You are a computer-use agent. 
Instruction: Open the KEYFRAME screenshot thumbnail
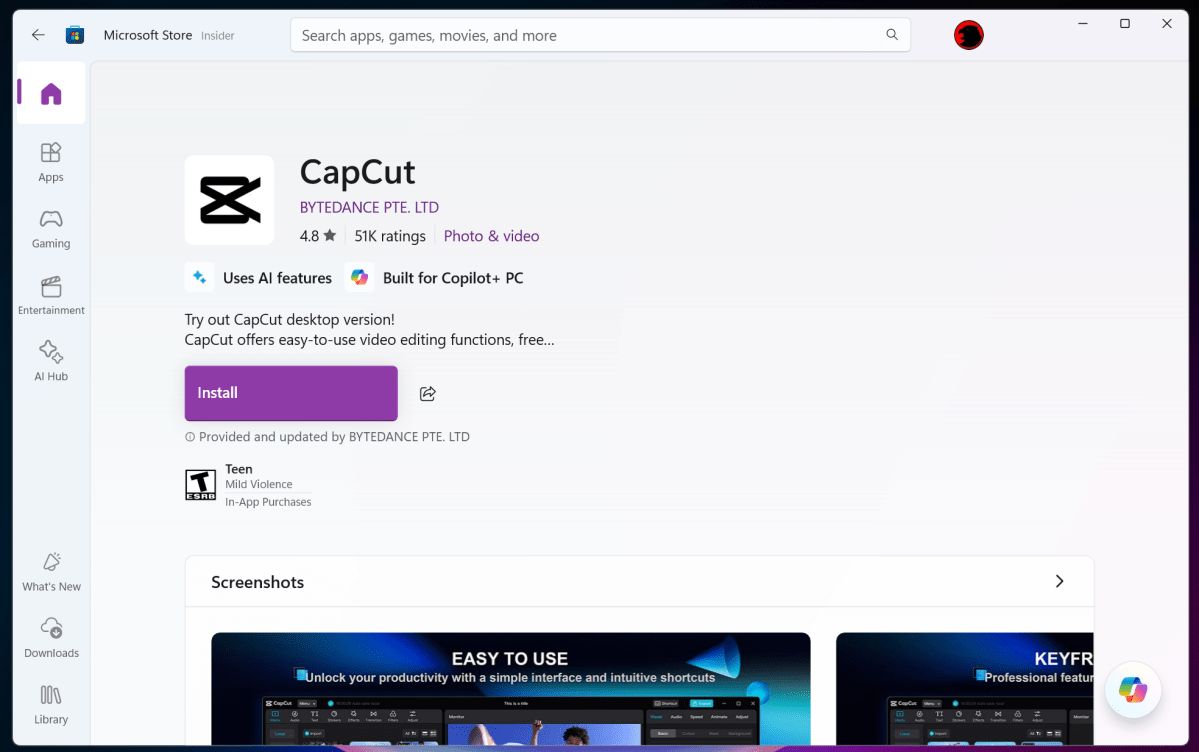(964, 689)
